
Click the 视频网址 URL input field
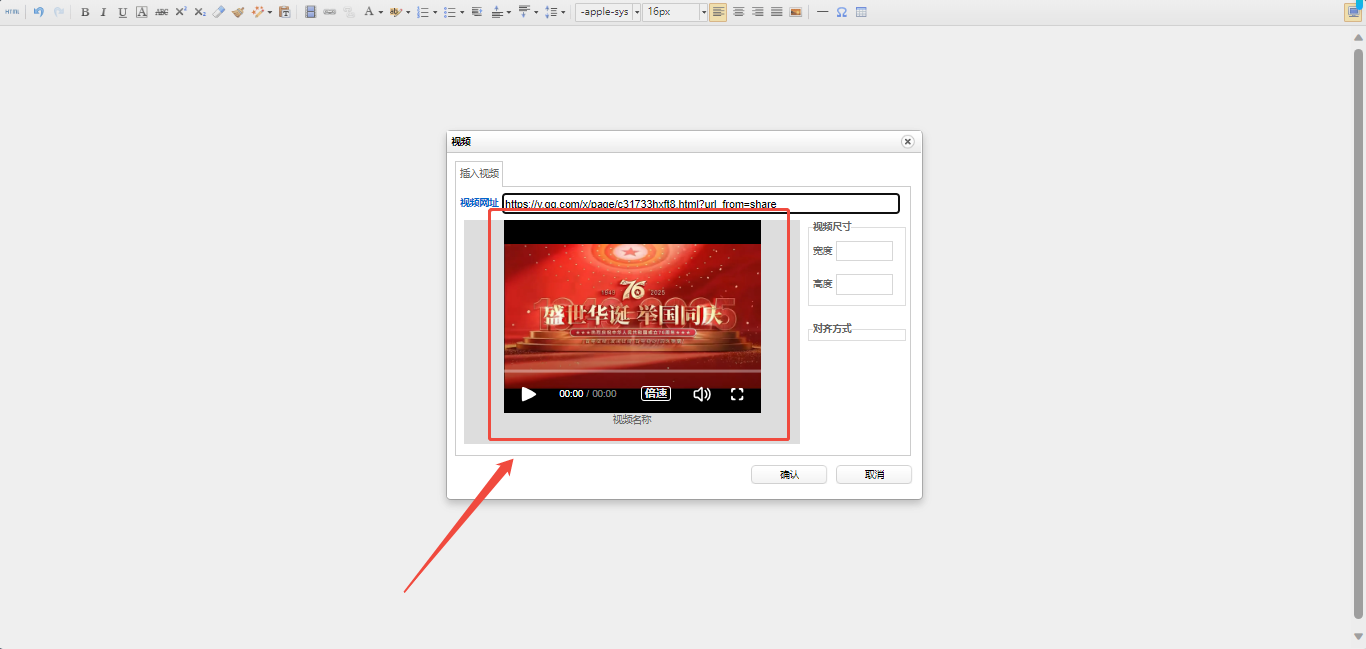click(x=700, y=204)
